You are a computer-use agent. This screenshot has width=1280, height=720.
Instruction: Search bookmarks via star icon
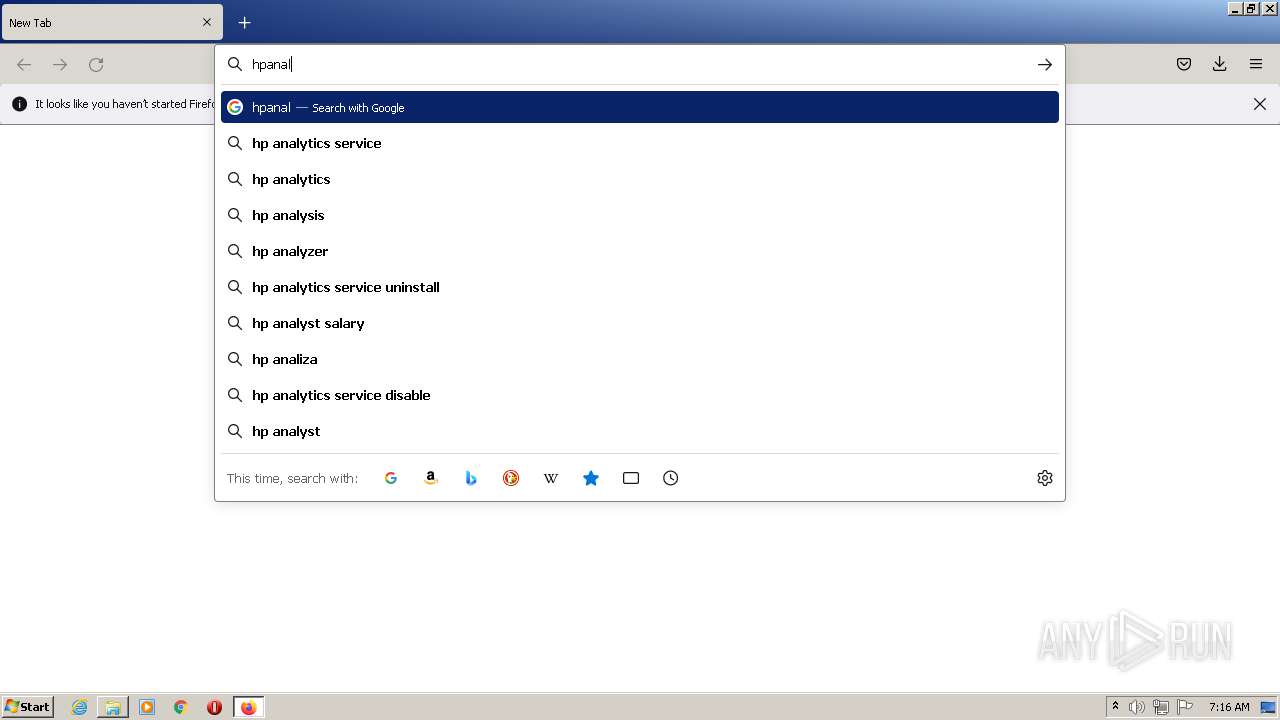pos(591,478)
